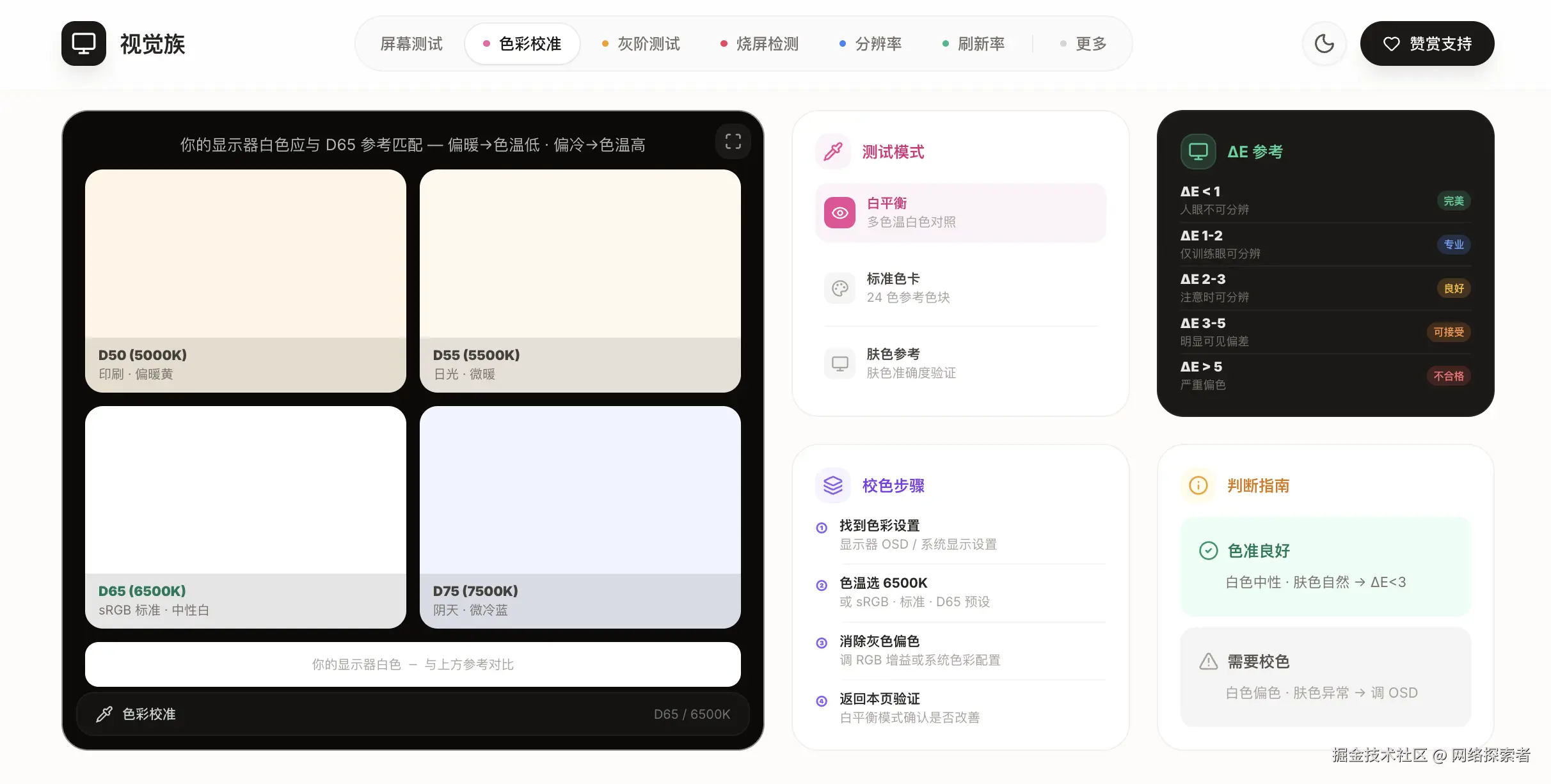
Task: Click the layers icon next to 校色步骤
Action: [x=832, y=485]
